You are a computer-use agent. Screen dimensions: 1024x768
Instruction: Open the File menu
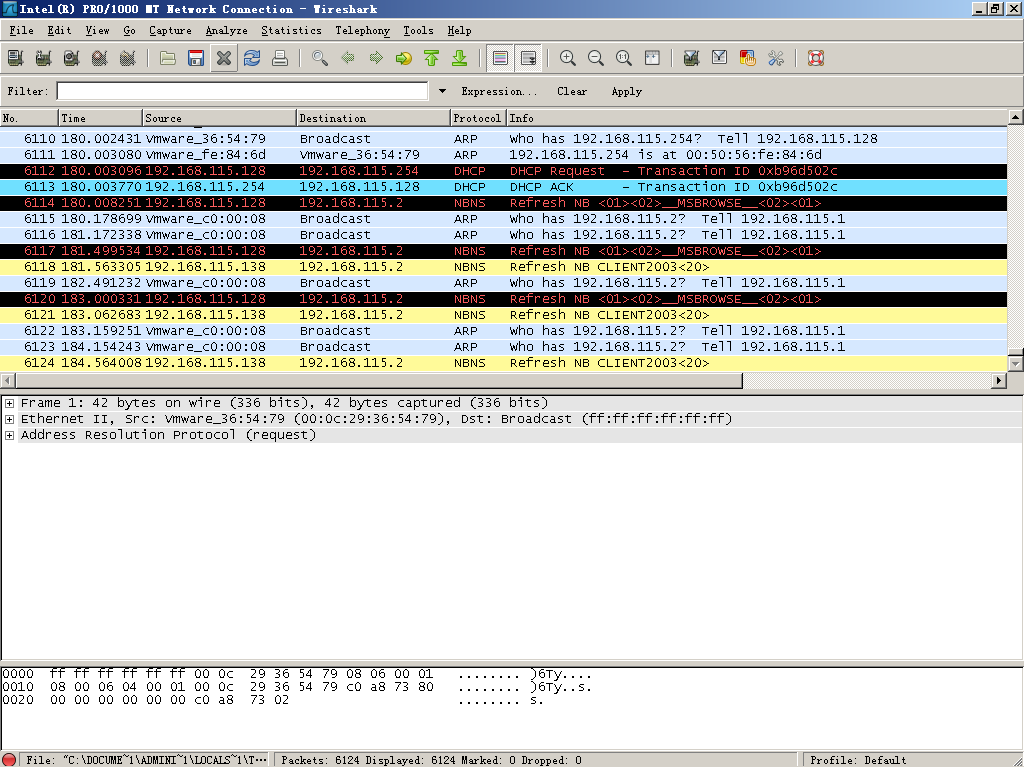click(x=22, y=31)
